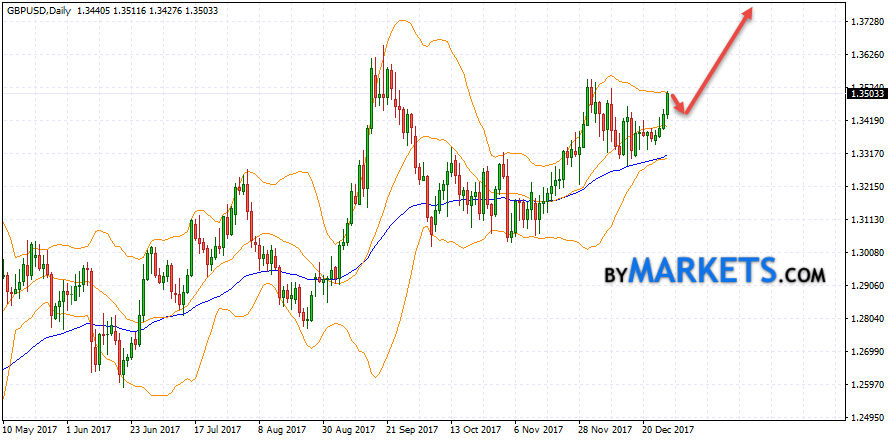Viewport: 888px width, 441px height.
Task: Open the byMARKETS.com watermark logo
Action: coord(714,271)
